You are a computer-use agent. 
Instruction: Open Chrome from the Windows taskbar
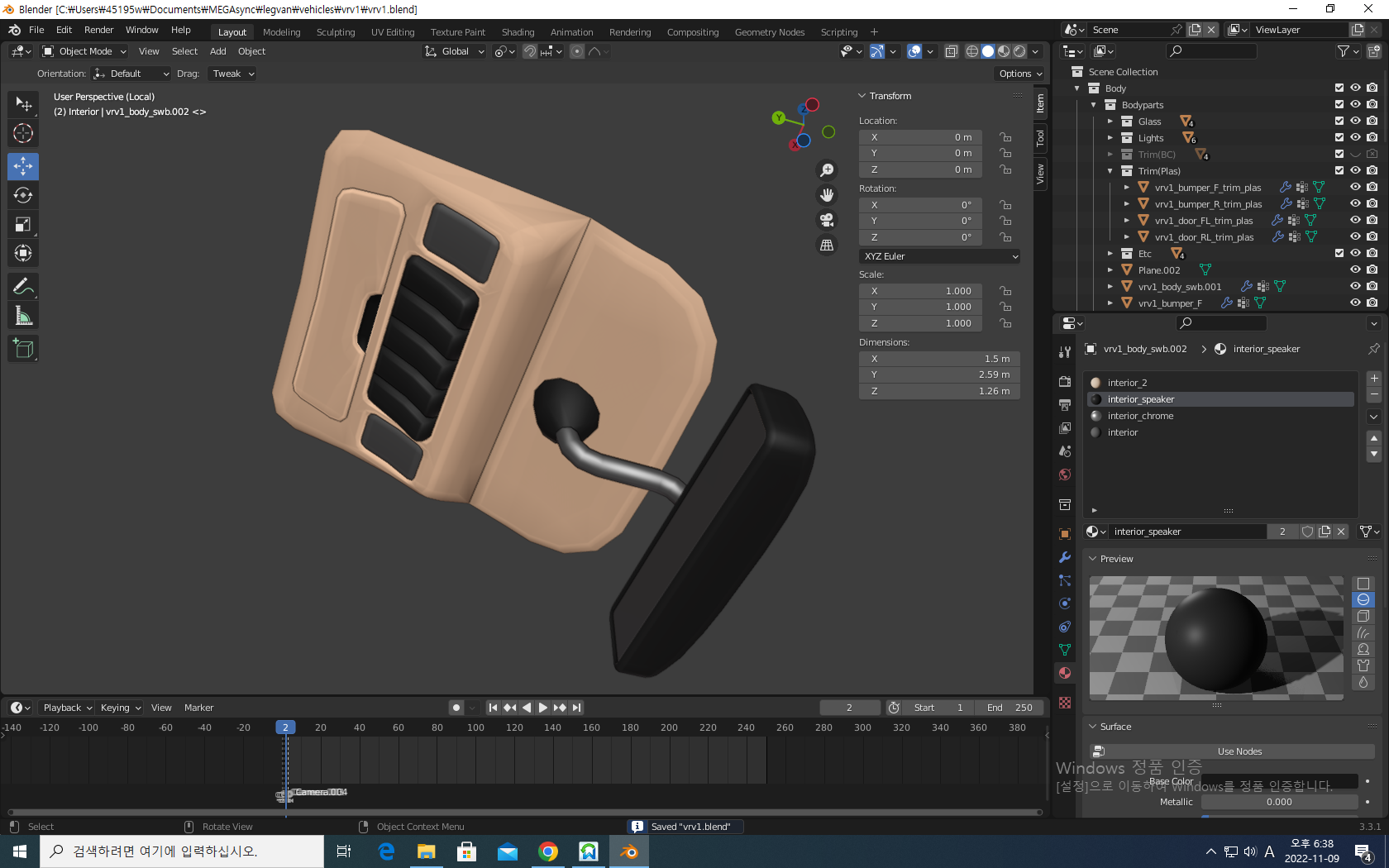click(547, 851)
